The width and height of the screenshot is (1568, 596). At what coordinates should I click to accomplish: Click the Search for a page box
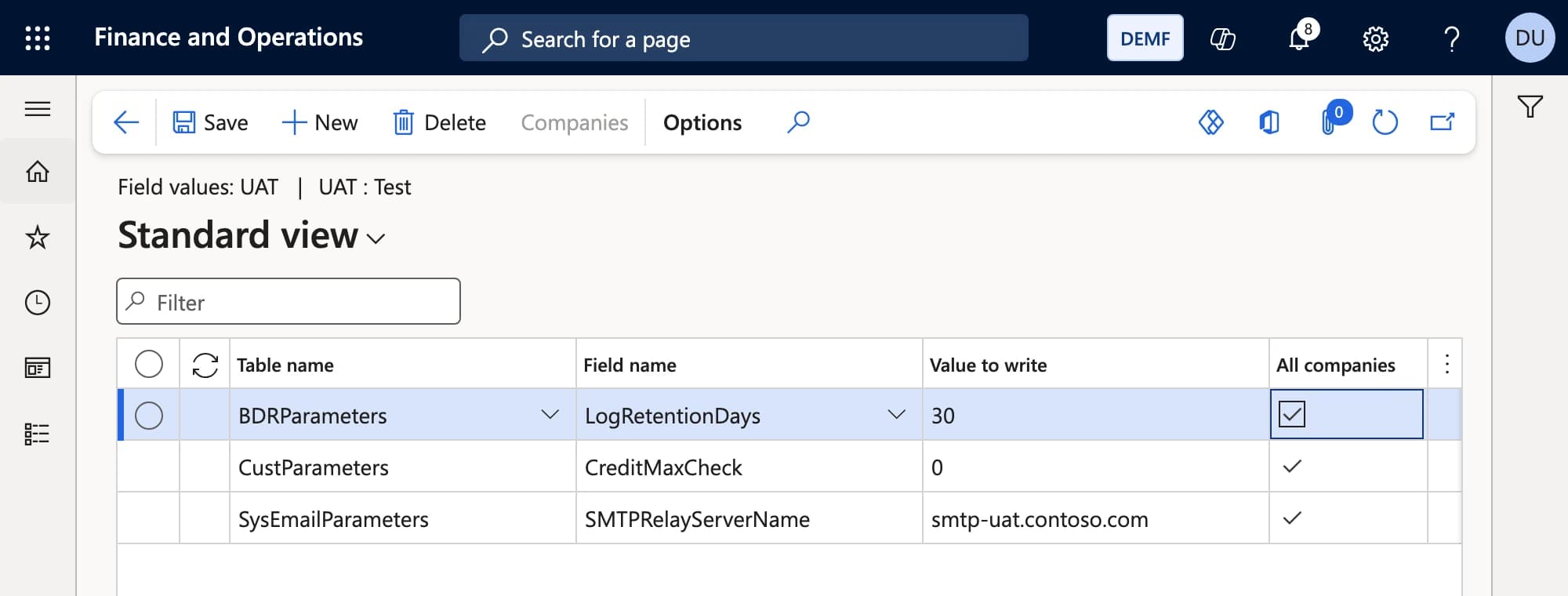point(743,38)
